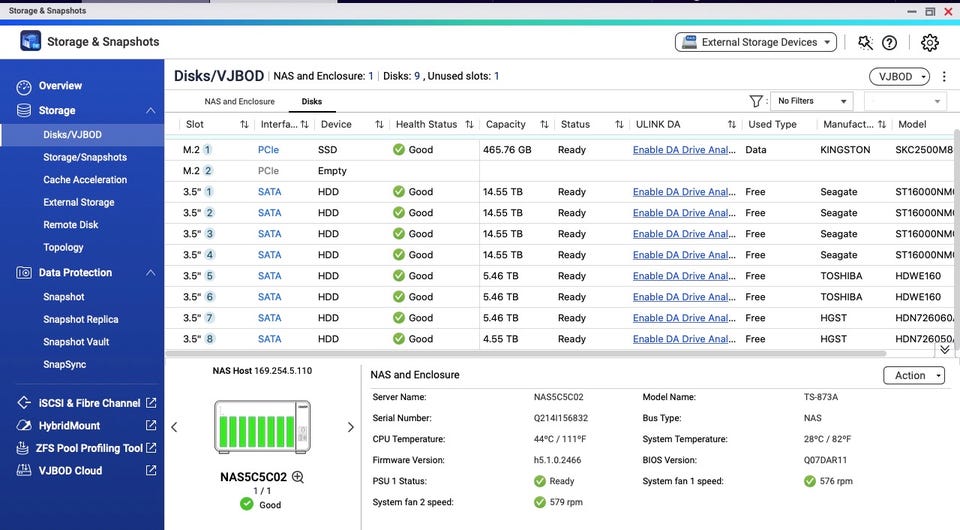
Task: Launch VJBOD Cloud from the sidebar
Action: point(72,471)
